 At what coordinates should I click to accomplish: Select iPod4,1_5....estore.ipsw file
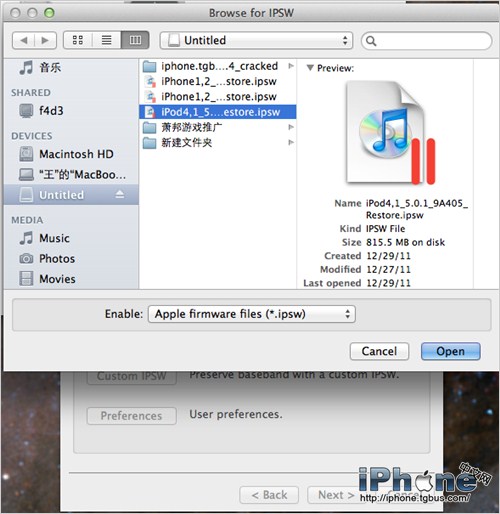(217, 112)
